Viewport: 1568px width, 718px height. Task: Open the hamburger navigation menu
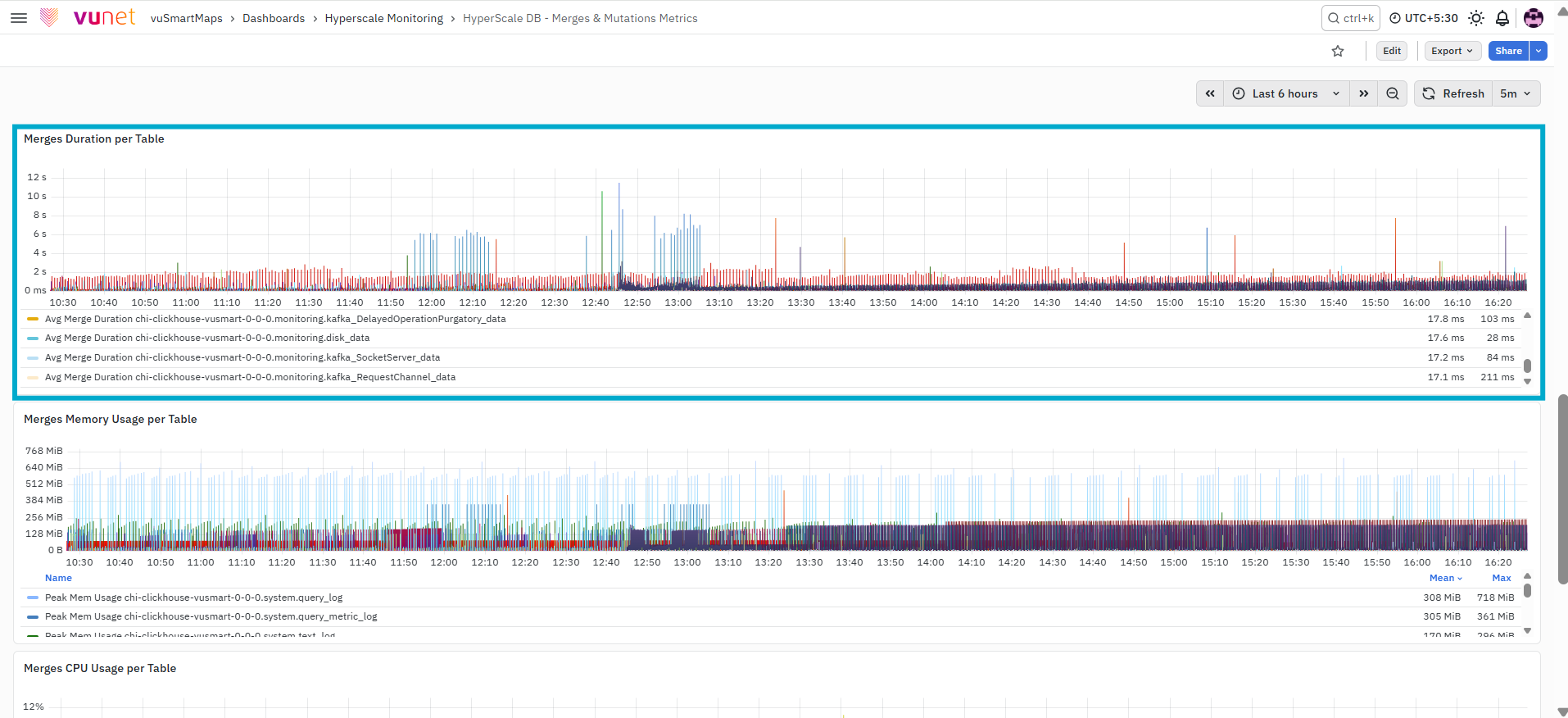pyautogui.click(x=19, y=17)
